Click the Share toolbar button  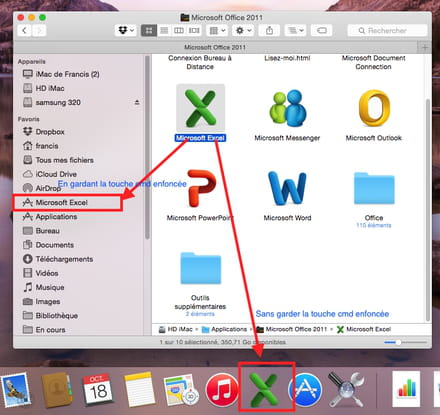point(269,31)
